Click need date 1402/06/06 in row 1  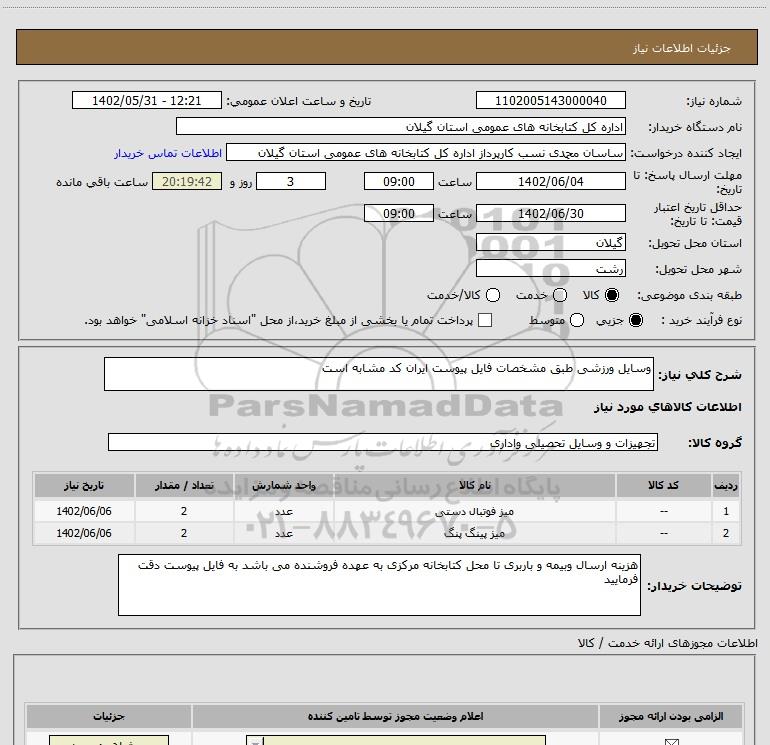point(84,511)
